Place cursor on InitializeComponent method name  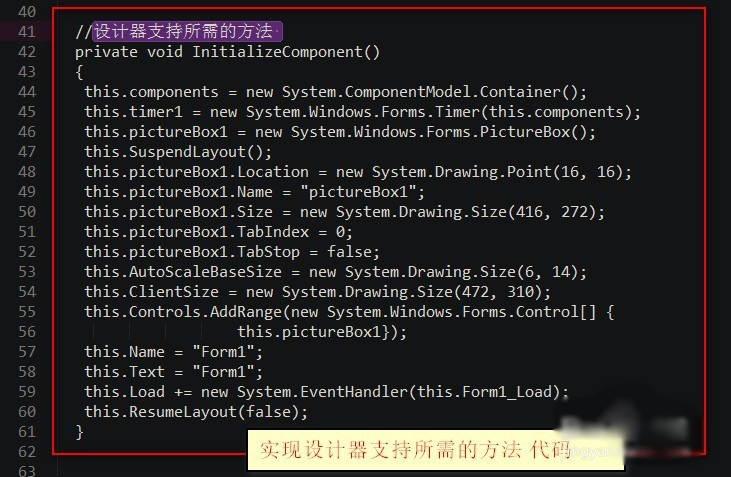(287, 51)
